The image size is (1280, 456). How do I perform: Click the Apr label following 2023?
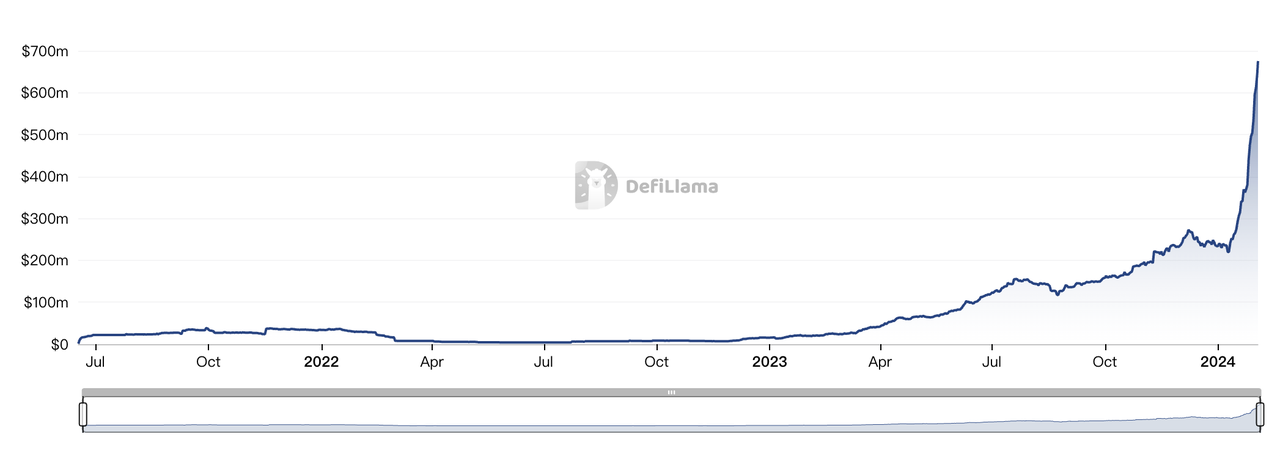[x=880, y=362]
